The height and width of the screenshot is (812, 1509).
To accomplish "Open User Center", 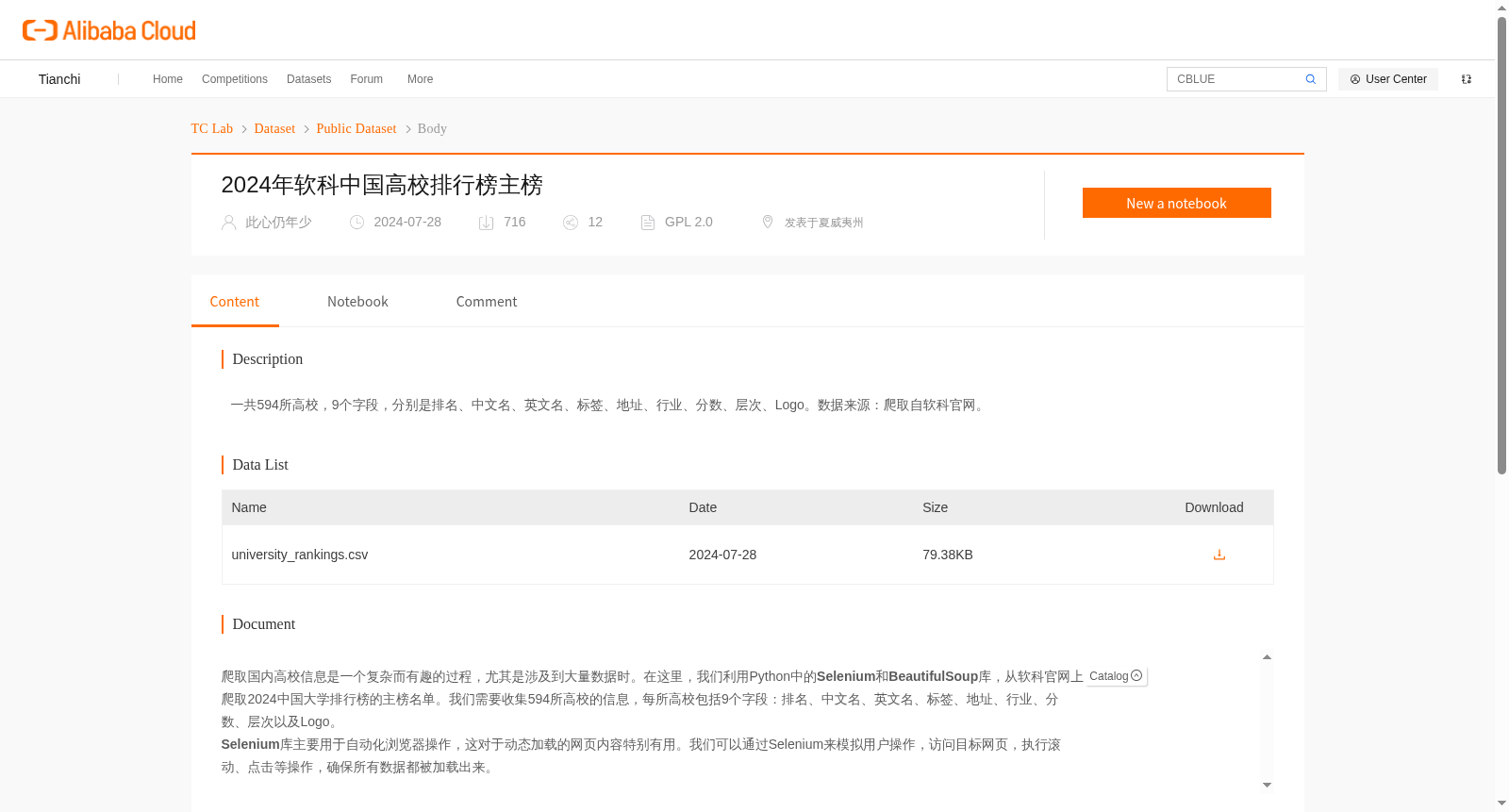I will click(1388, 79).
